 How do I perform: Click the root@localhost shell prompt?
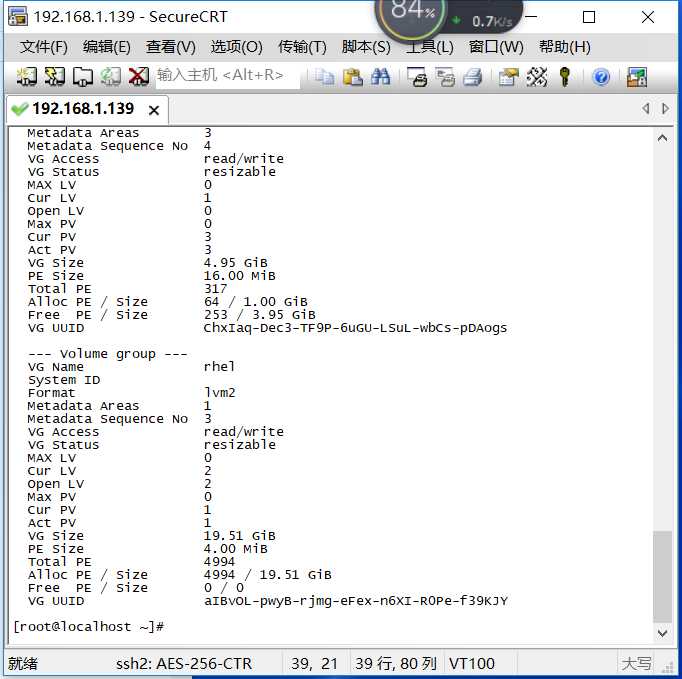pos(88,627)
